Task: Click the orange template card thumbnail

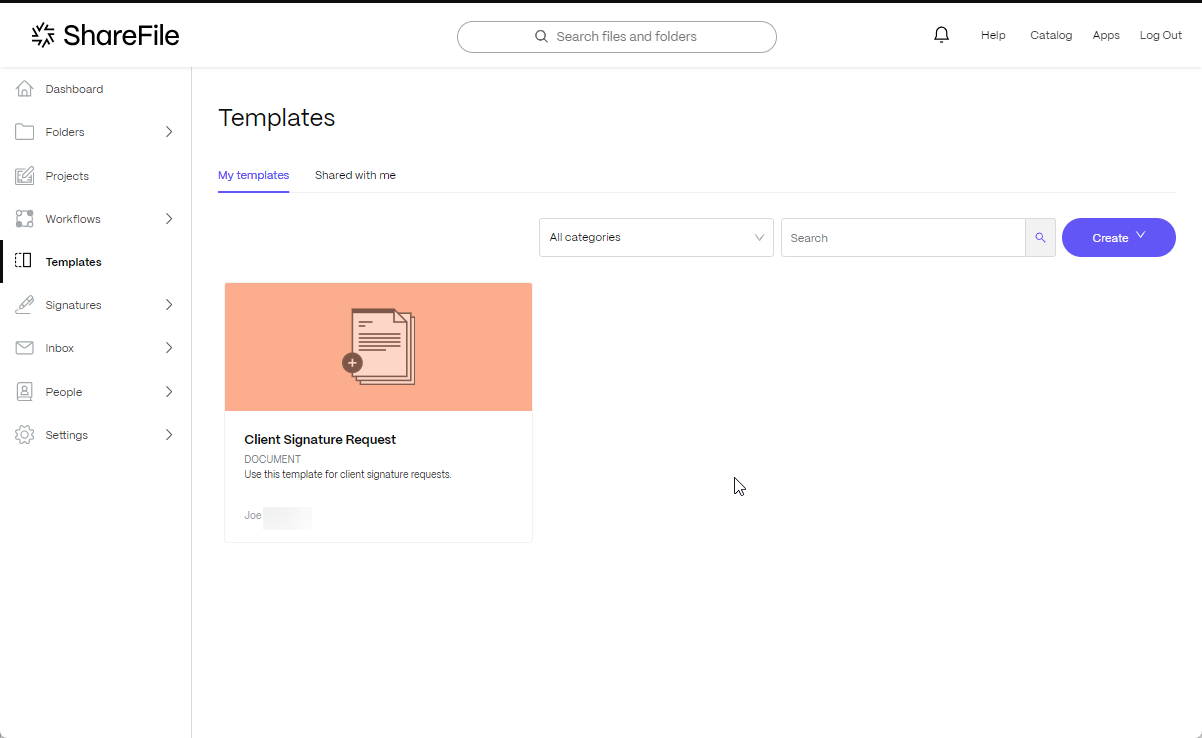Action: pyautogui.click(x=379, y=347)
